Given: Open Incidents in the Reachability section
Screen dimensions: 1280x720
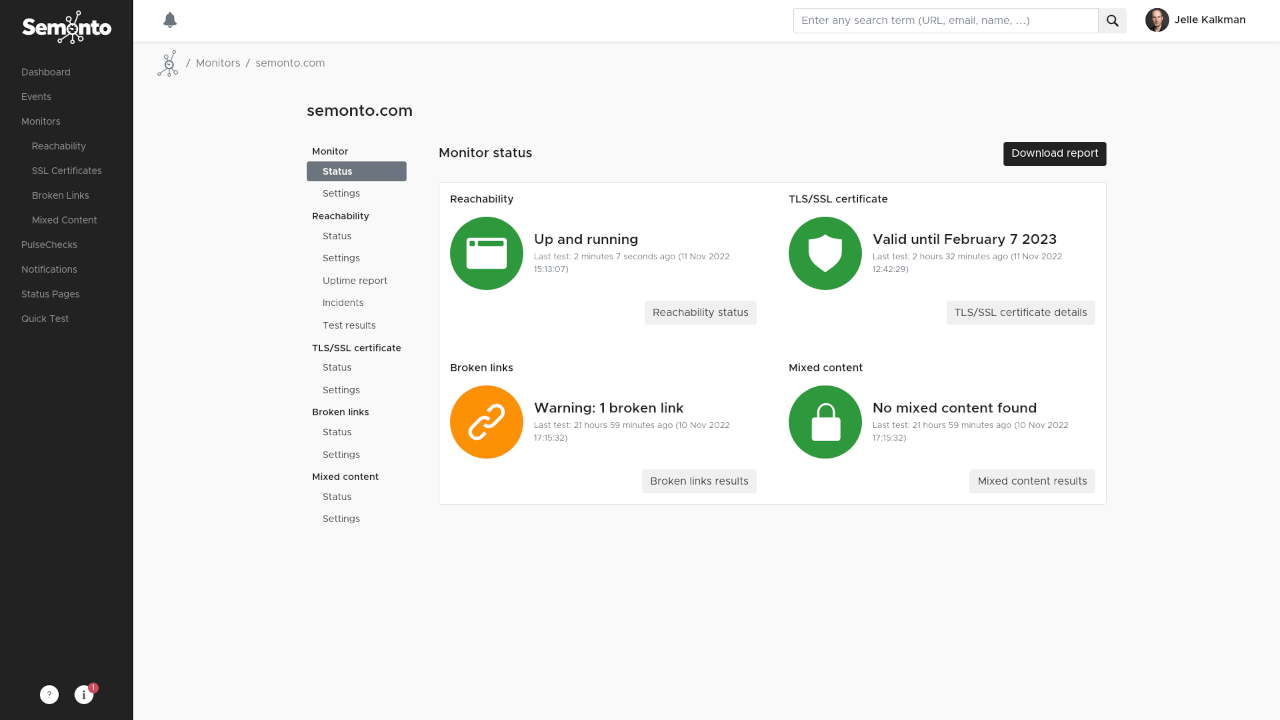Looking at the screenshot, I should 343,303.
